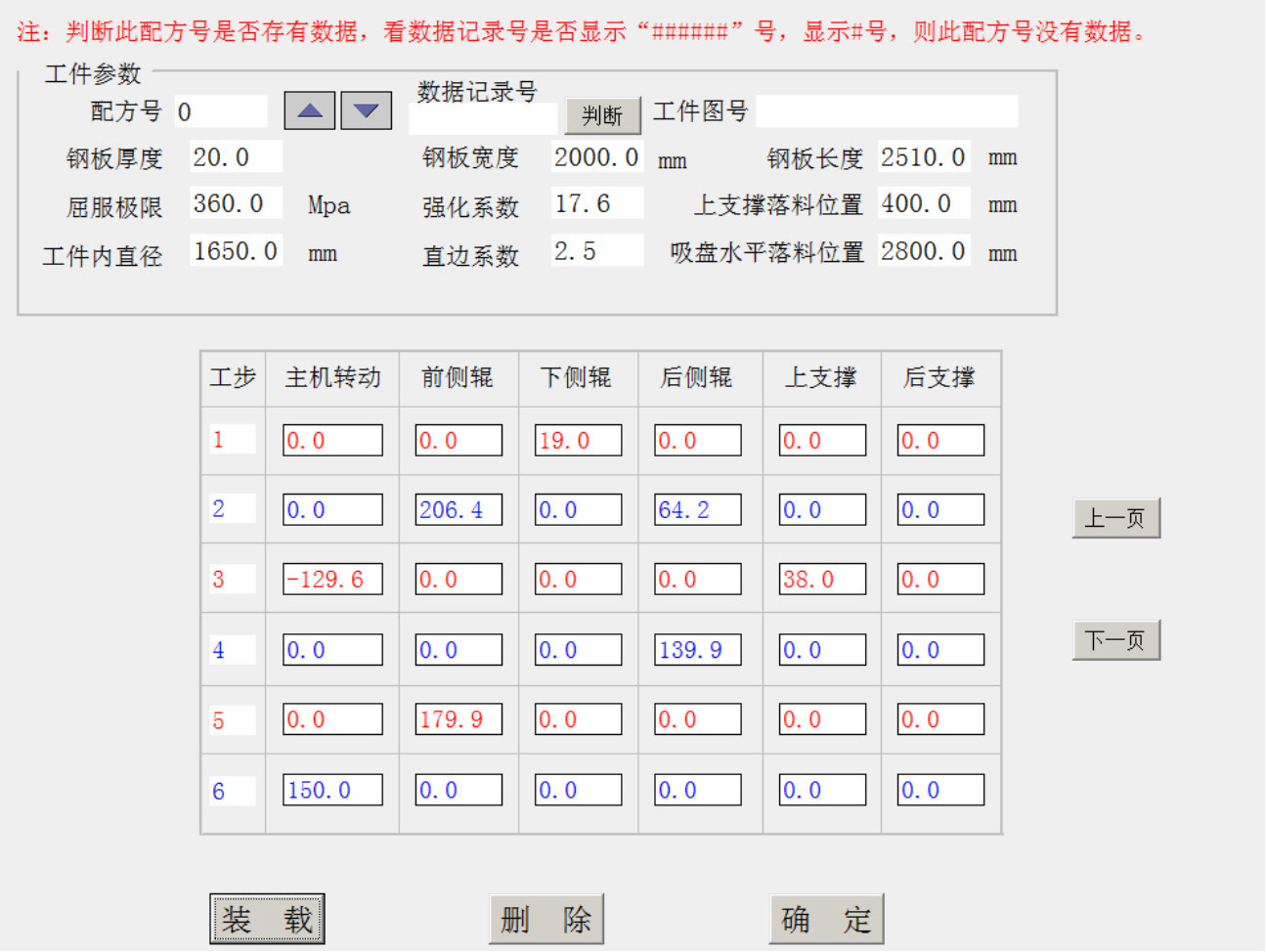Select step 3 主机转动 value -129.6
The width and height of the screenshot is (1266, 952).
332,579
